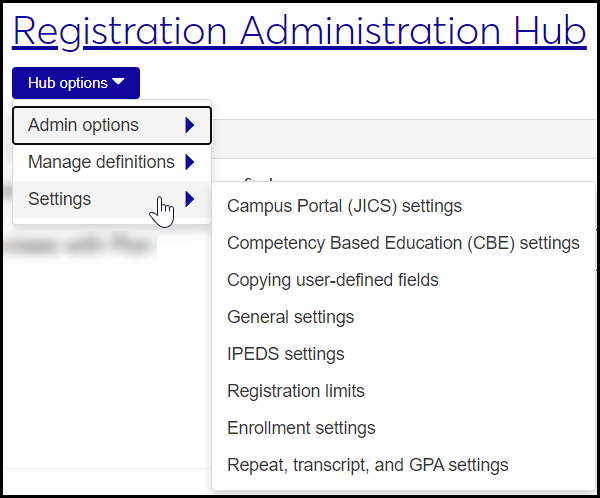The image size is (600, 498).
Task: Open Campus Portal (JICS) settings
Action: 344,207
